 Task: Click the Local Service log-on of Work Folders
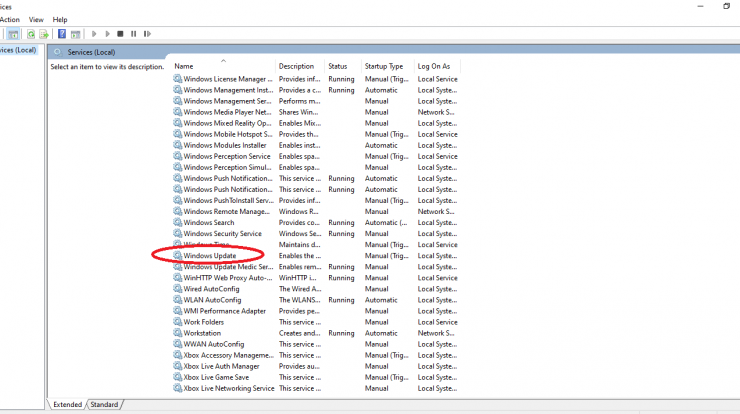pyautogui.click(x=437, y=322)
